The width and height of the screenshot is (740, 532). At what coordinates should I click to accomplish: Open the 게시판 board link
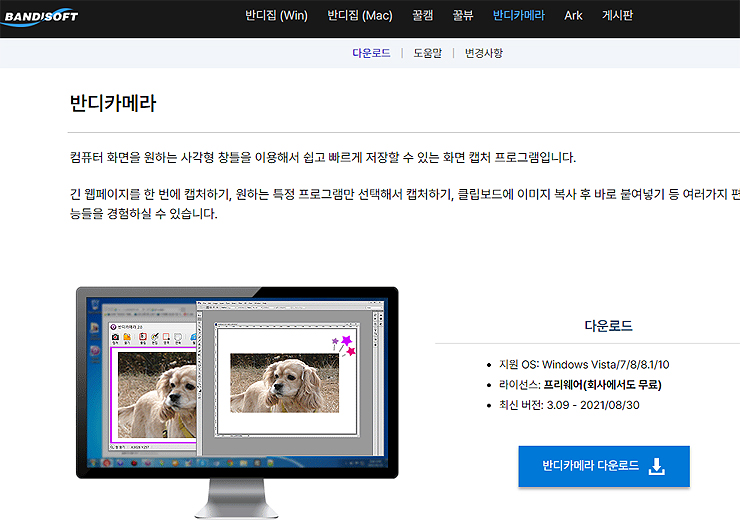coord(617,16)
